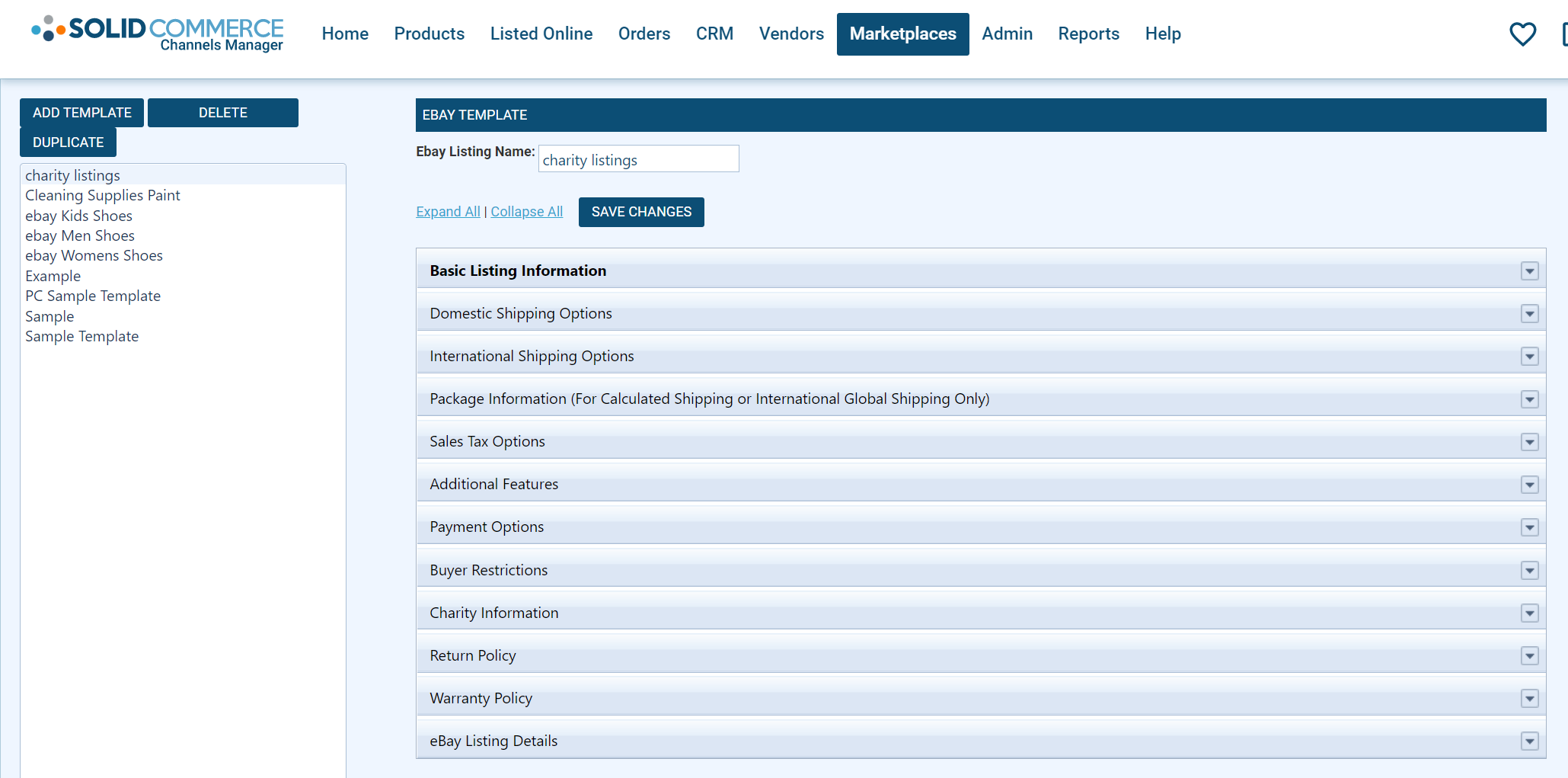Select ebay Kids Shoes template
This screenshot has width=1568, height=778.
point(183,216)
